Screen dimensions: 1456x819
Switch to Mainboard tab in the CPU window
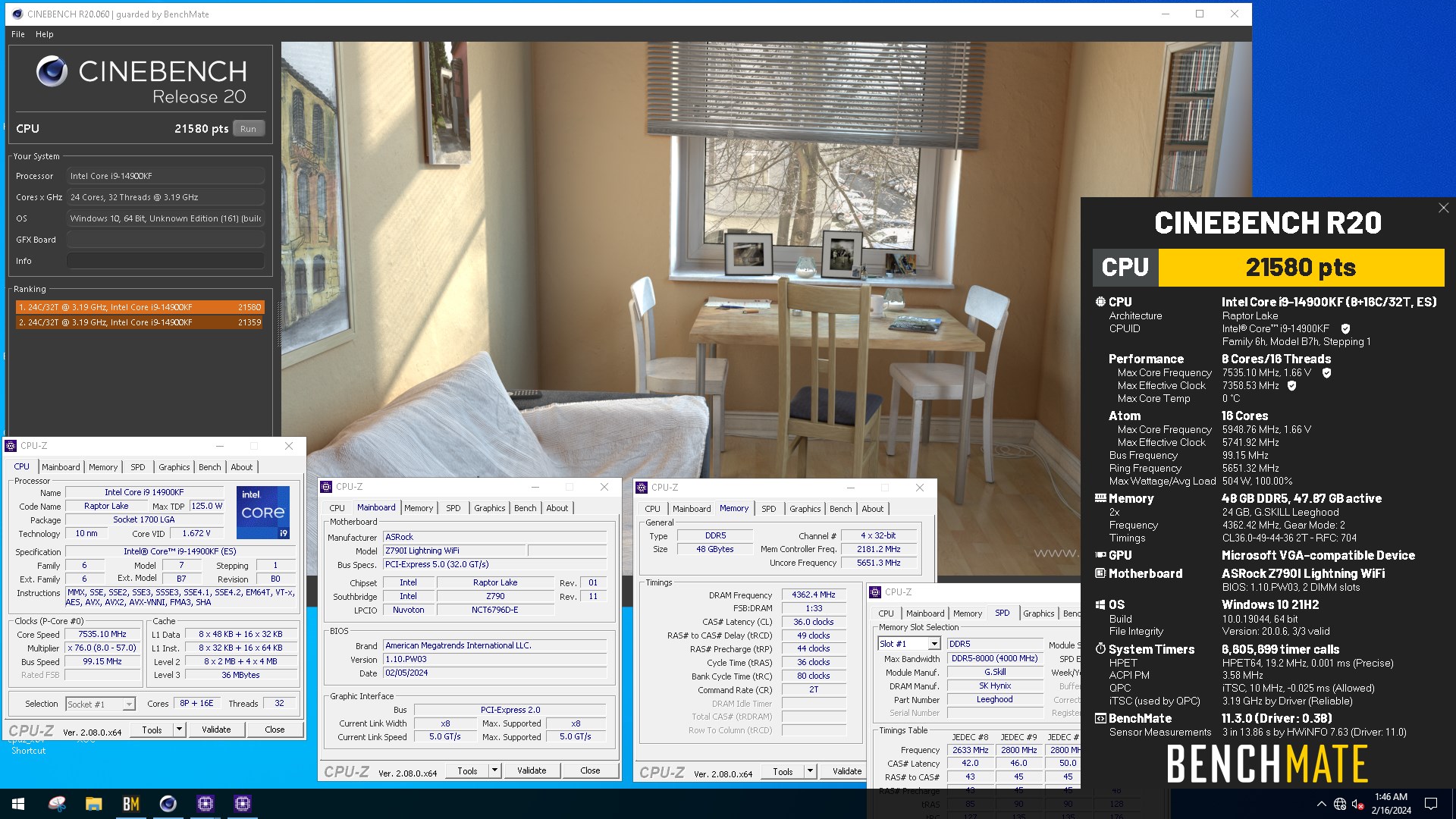click(61, 467)
